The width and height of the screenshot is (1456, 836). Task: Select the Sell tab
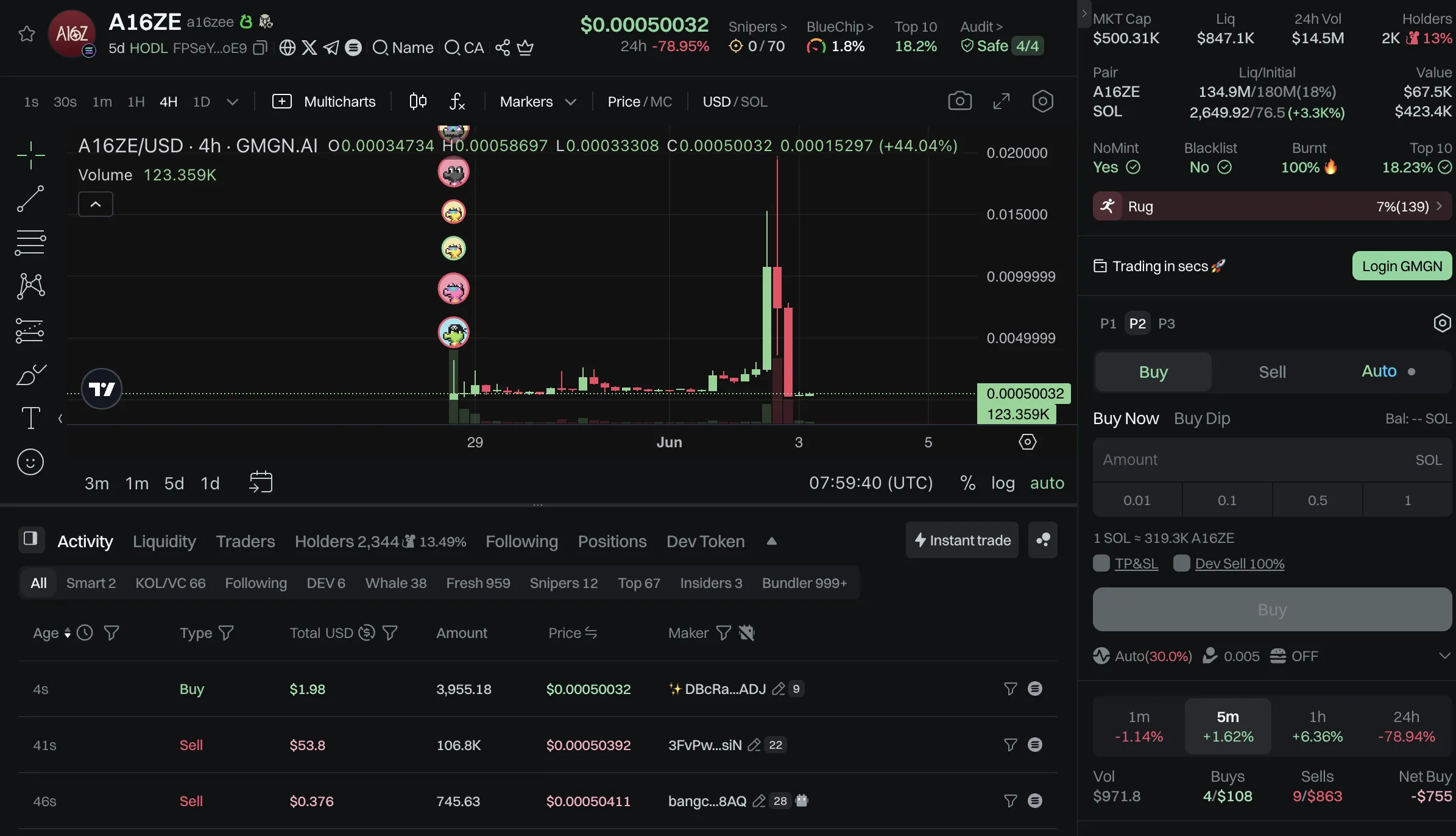(x=1272, y=372)
